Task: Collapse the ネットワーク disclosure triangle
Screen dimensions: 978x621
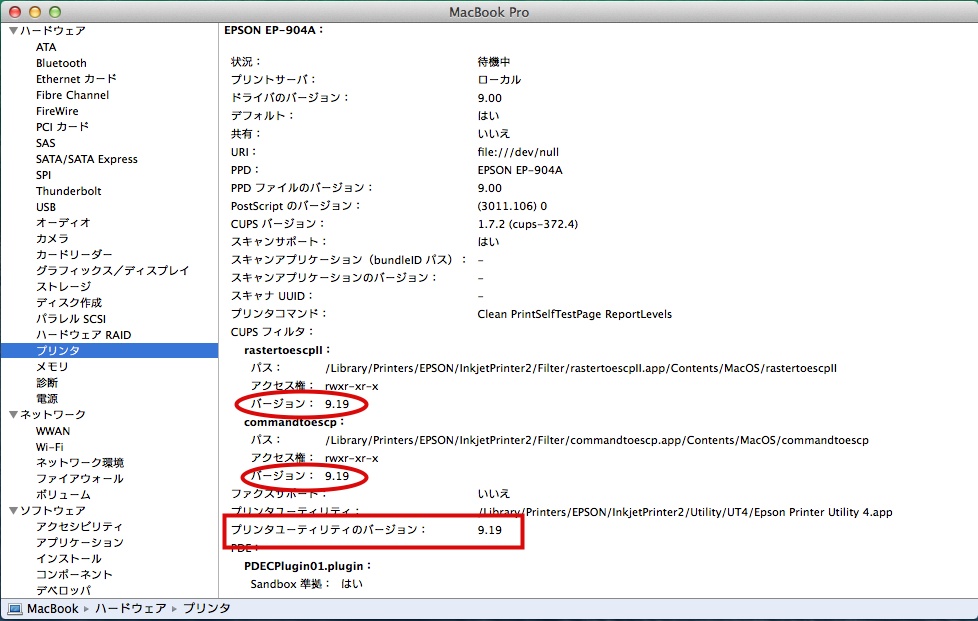Action: coord(13,415)
